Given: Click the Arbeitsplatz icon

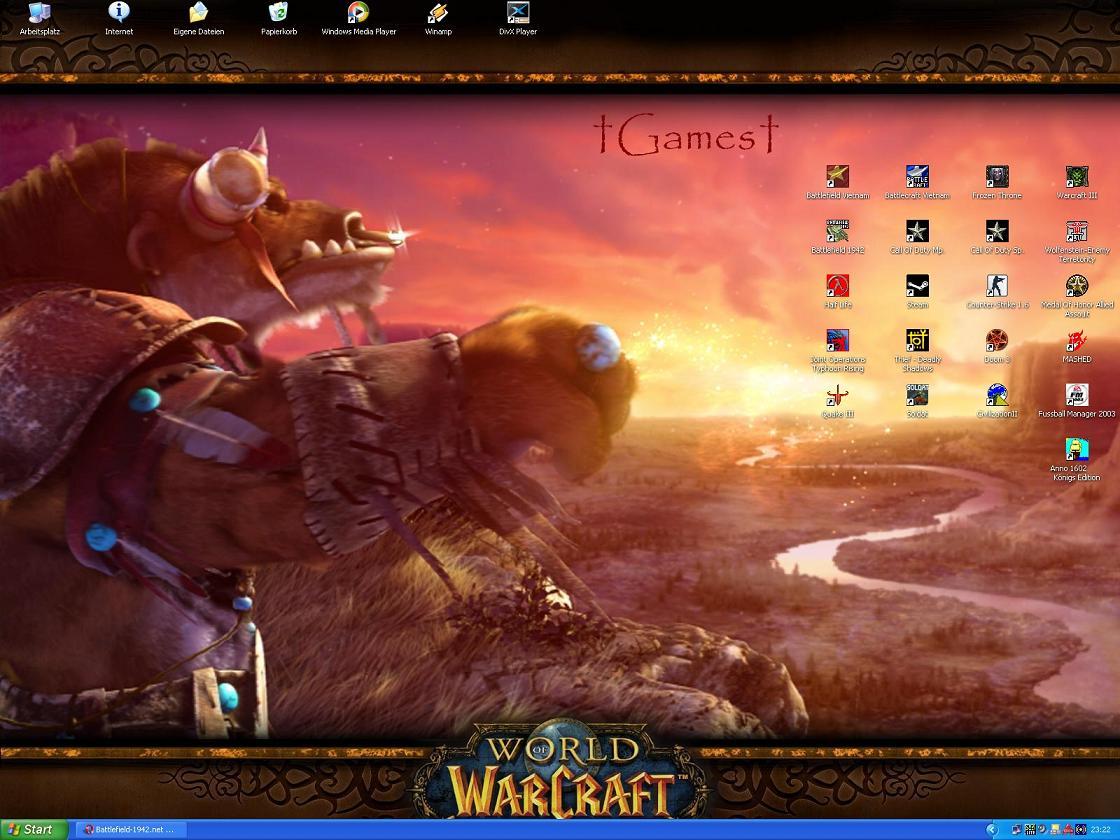Looking at the screenshot, I should (39, 14).
